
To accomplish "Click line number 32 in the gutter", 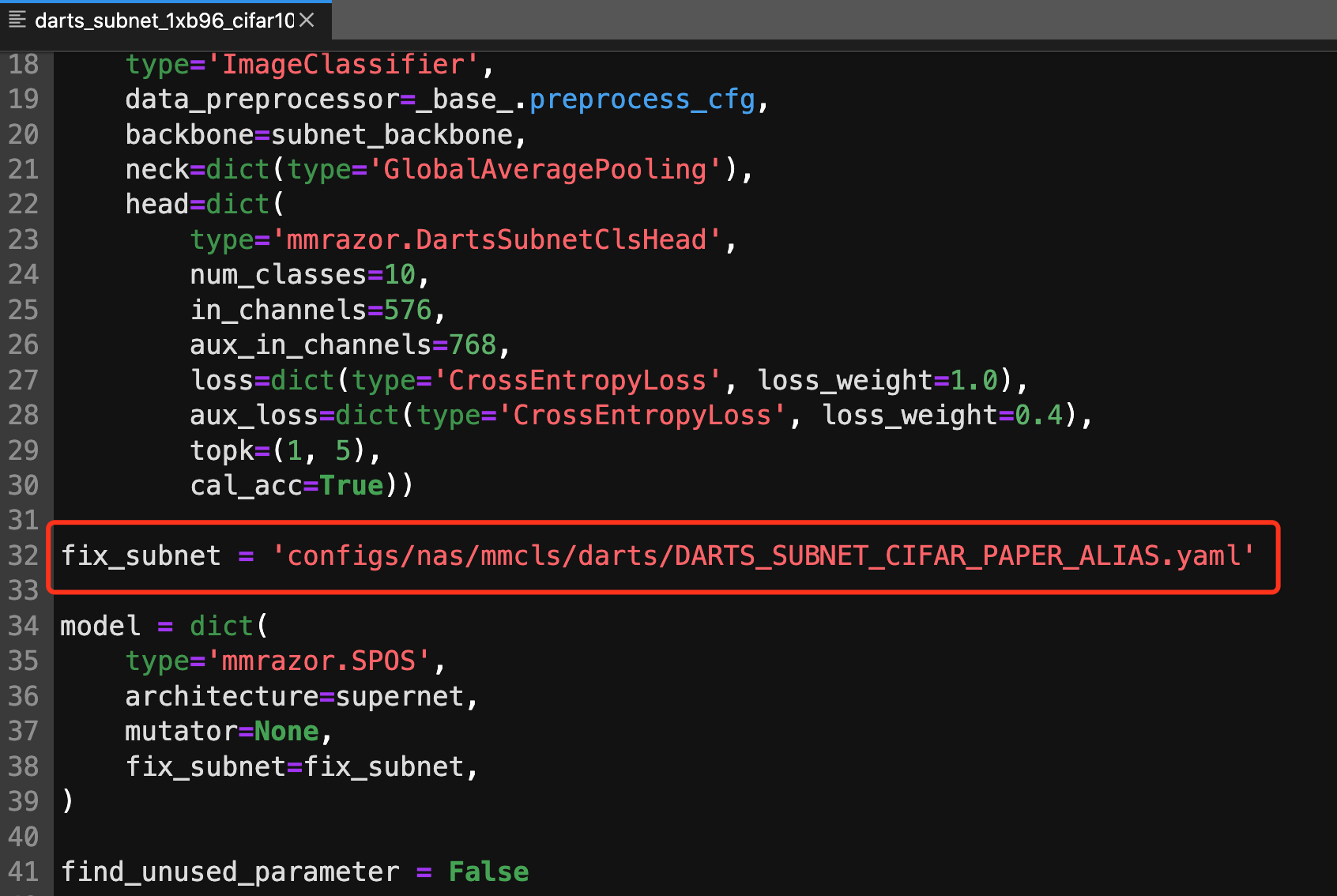I will [x=24, y=555].
